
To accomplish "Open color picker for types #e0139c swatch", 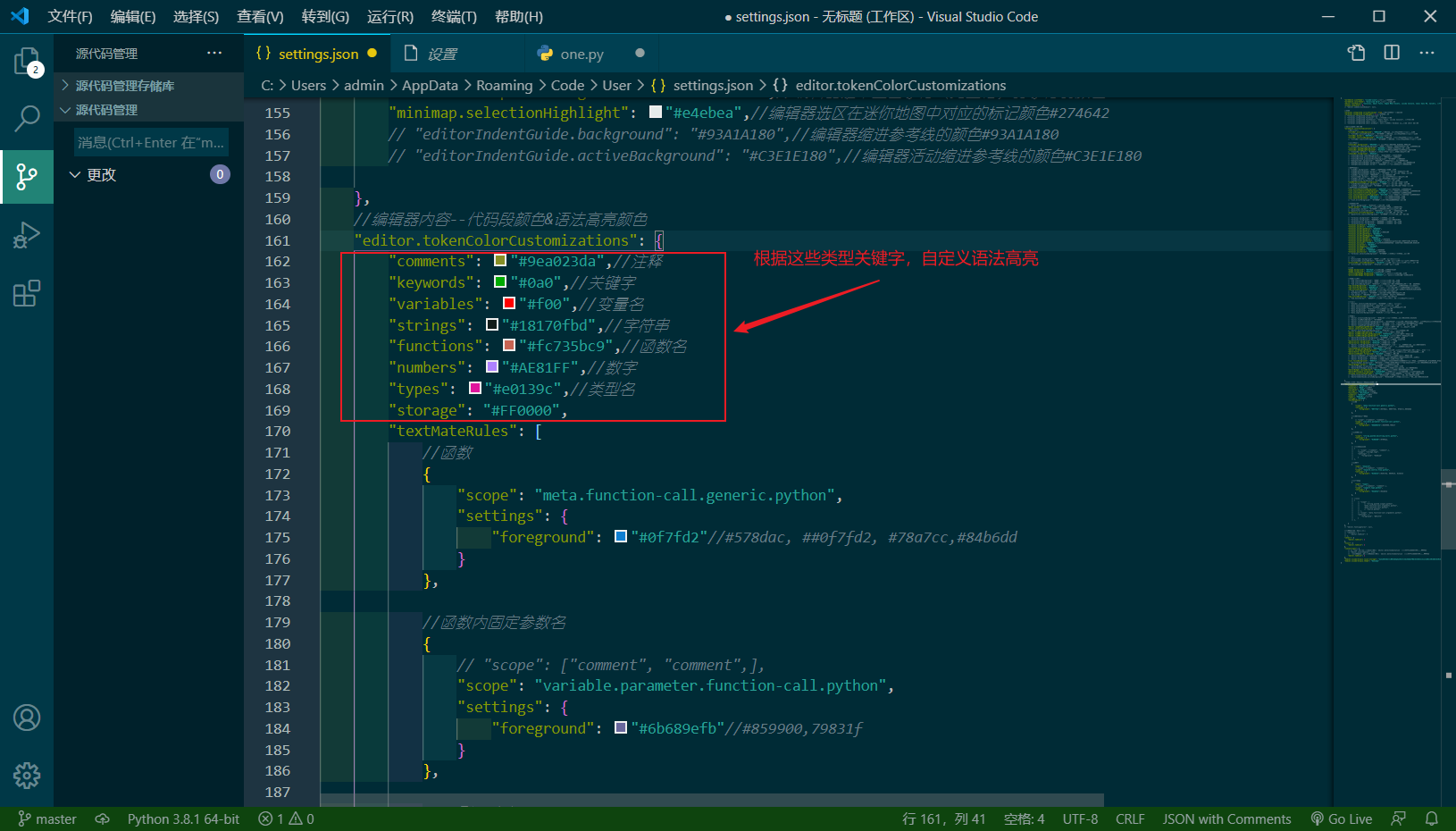I will pos(475,389).
